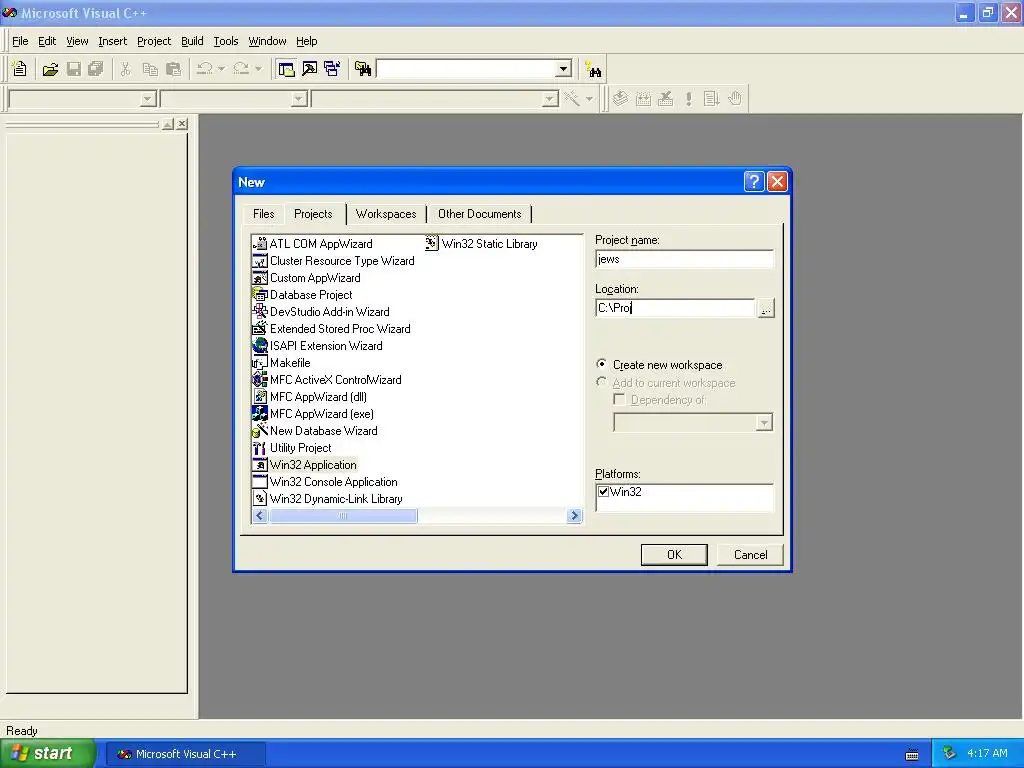Open the Help menu
The image size is (1024, 768).
tap(306, 41)
